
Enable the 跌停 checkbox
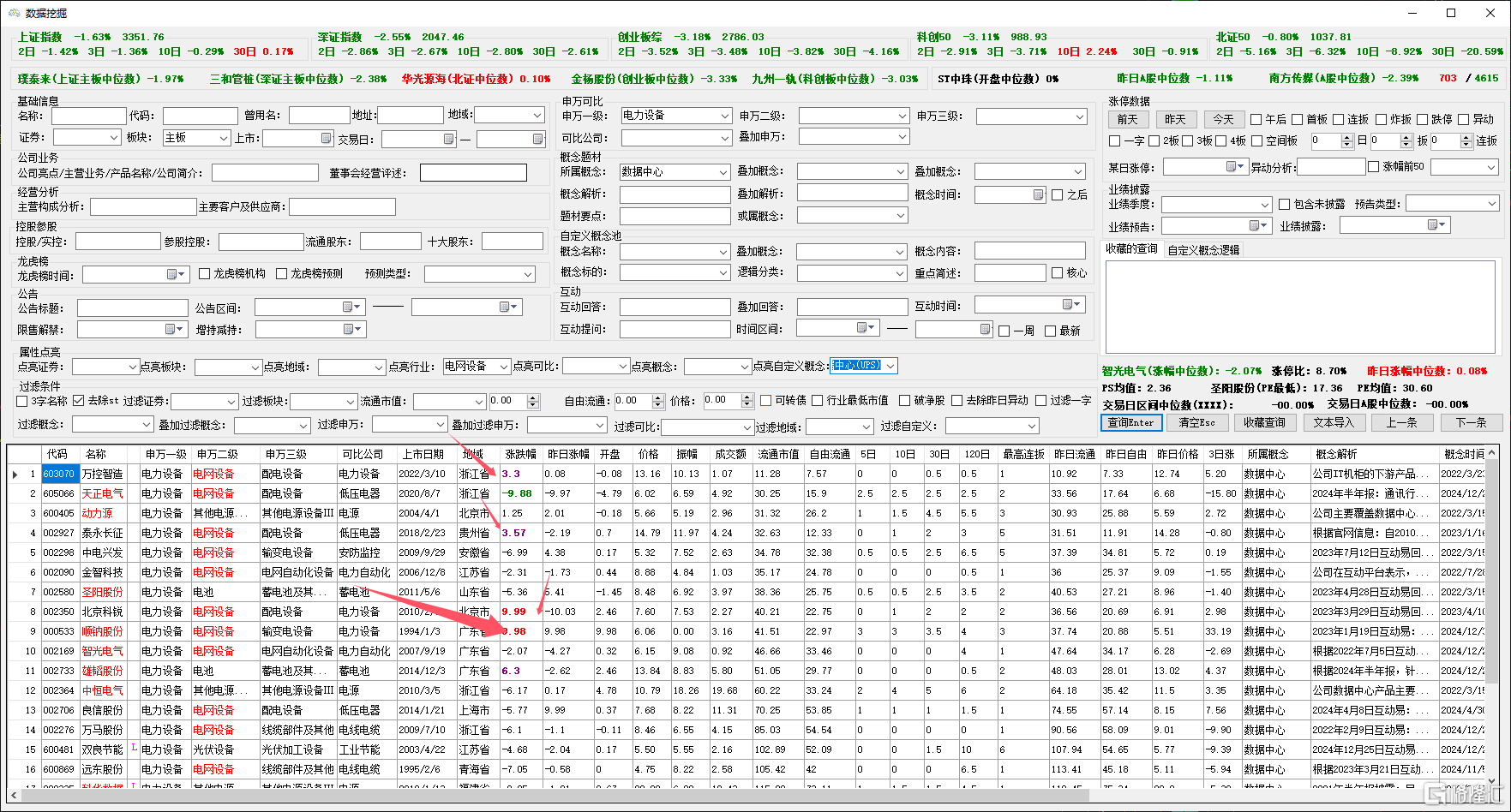[1422, 120]
